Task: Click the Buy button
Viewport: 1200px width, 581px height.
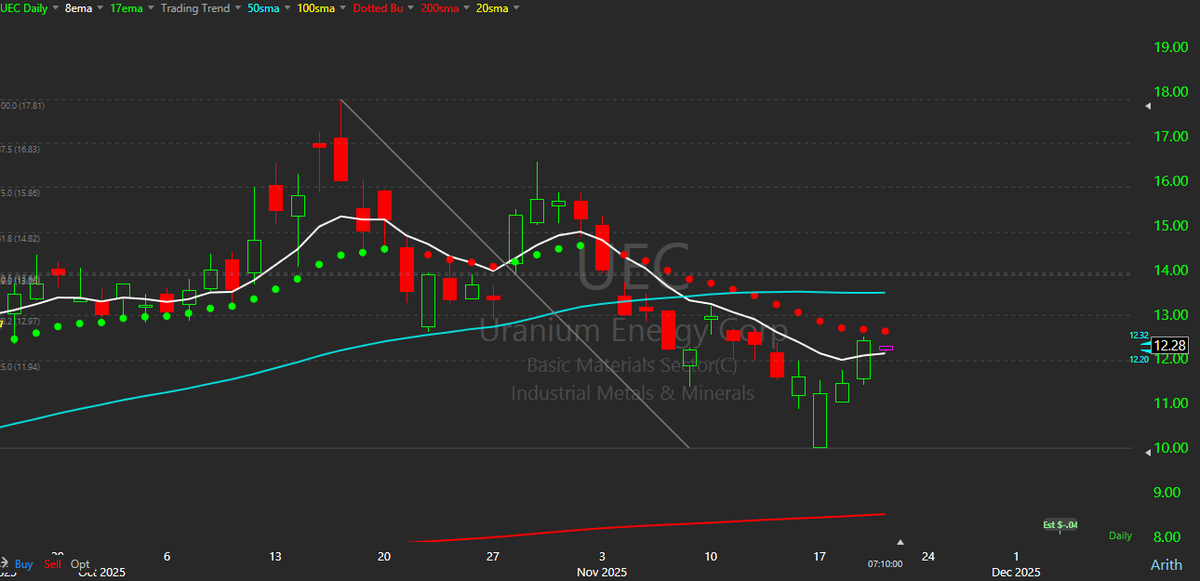Action: click(x=23, y=564)
